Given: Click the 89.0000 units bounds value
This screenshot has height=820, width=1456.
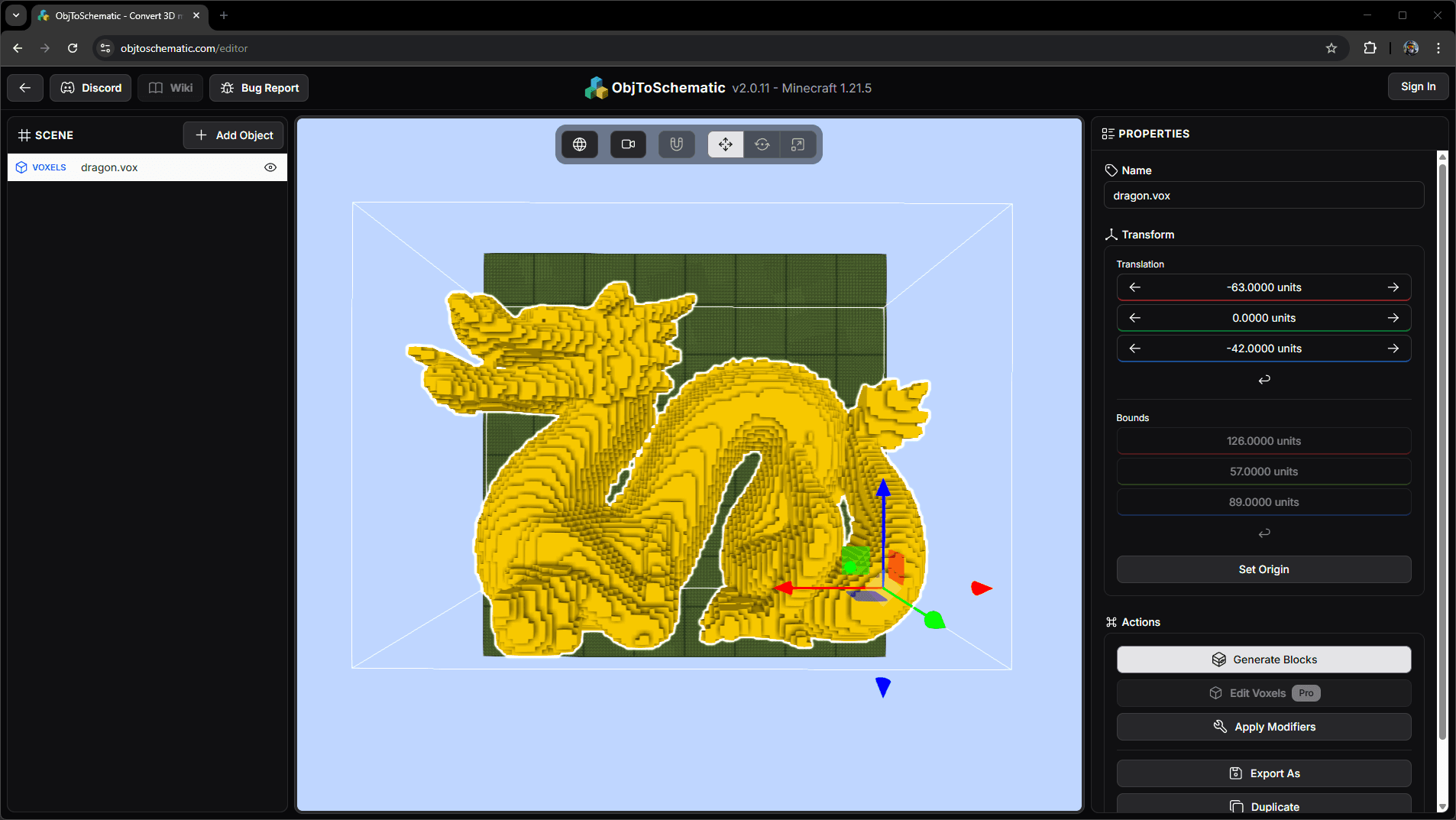Looking at the screenshot, I should [1263, 502].
